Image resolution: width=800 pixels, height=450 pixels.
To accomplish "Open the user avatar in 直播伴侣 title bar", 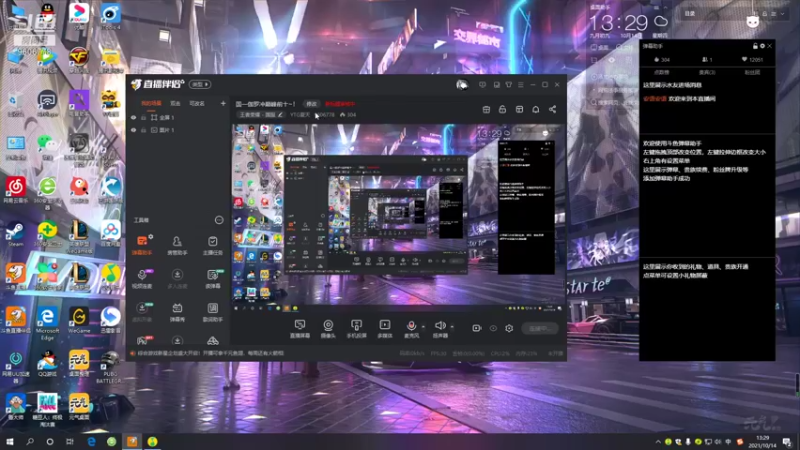I will 462,85.
